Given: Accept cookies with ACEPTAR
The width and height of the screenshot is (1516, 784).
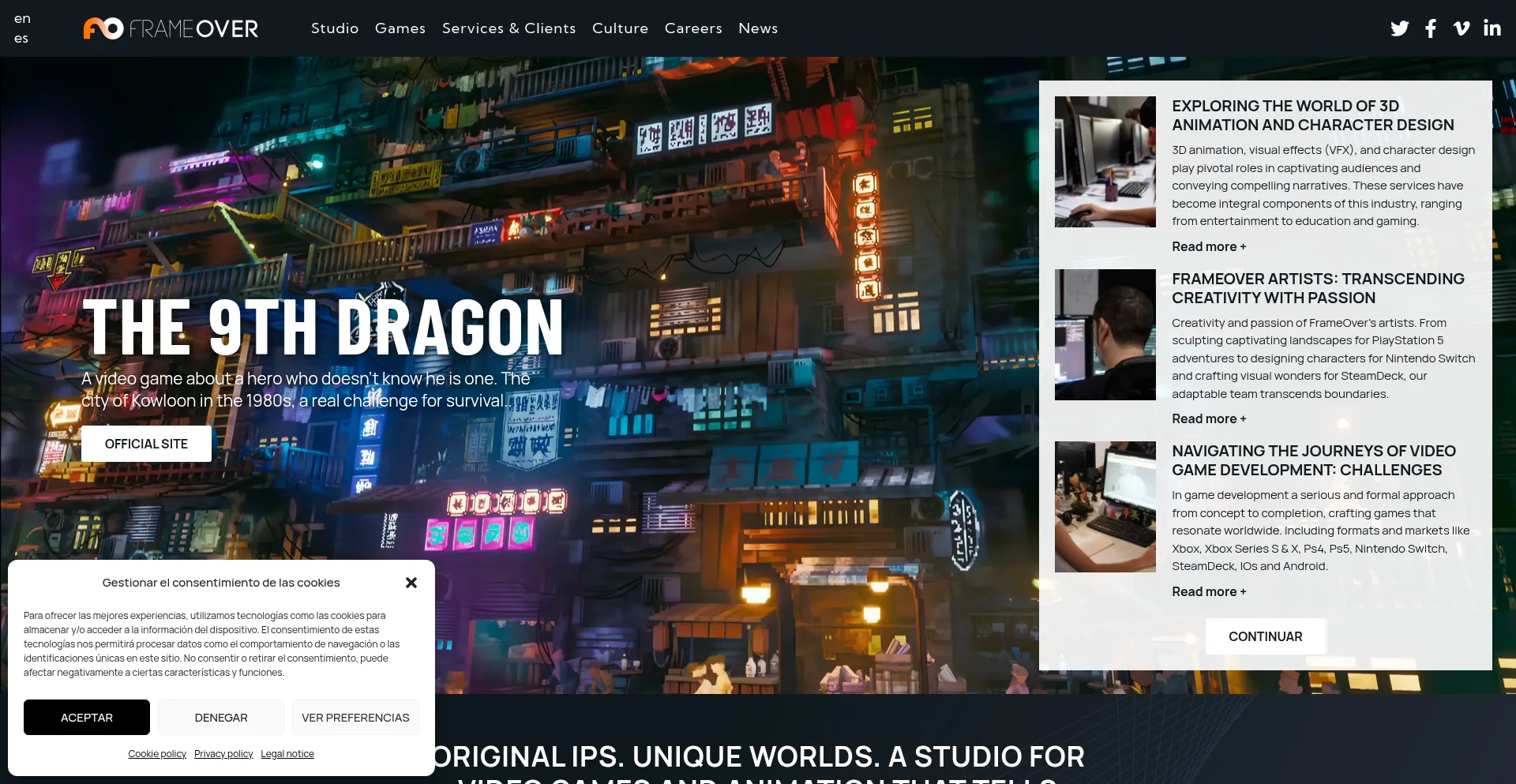Looking at the screenshot, I should pos(86,717).
